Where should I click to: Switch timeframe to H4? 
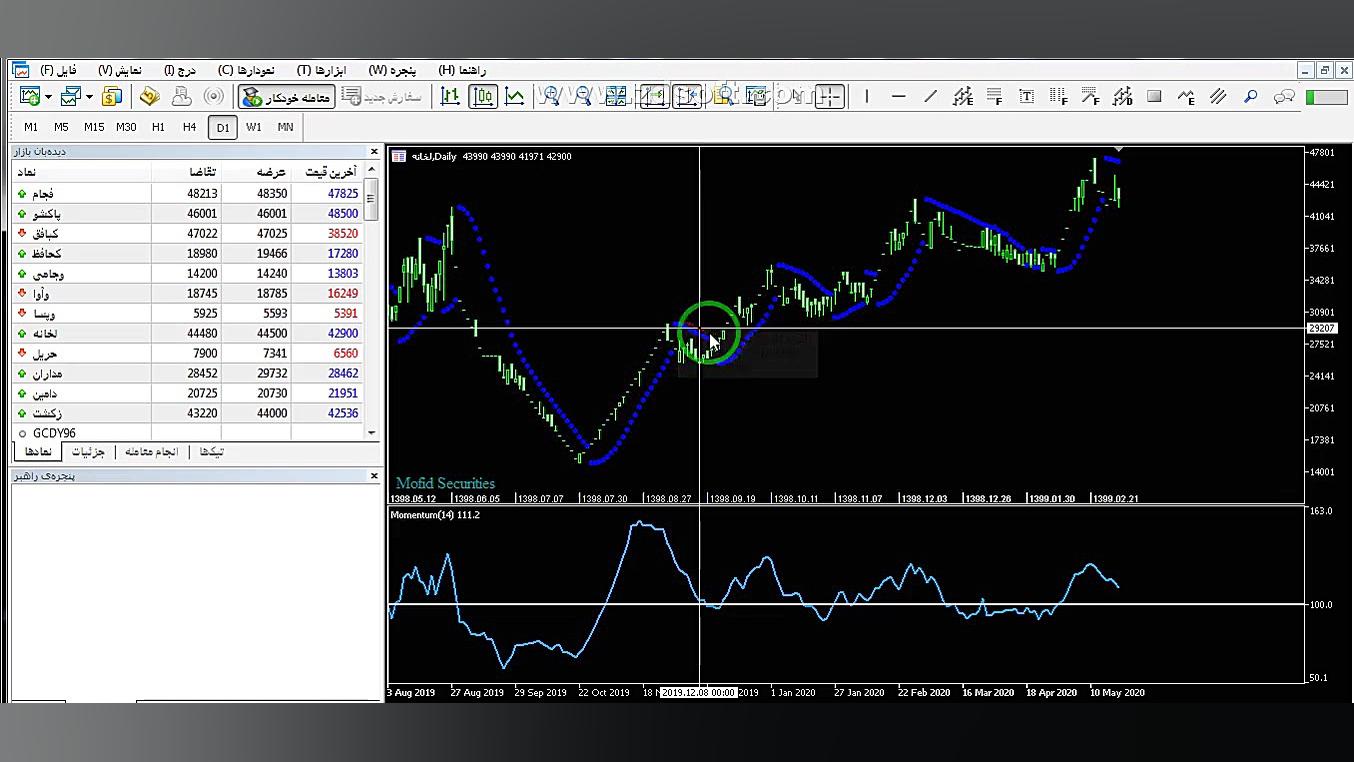pyautogui.click(x=189, y=127)
